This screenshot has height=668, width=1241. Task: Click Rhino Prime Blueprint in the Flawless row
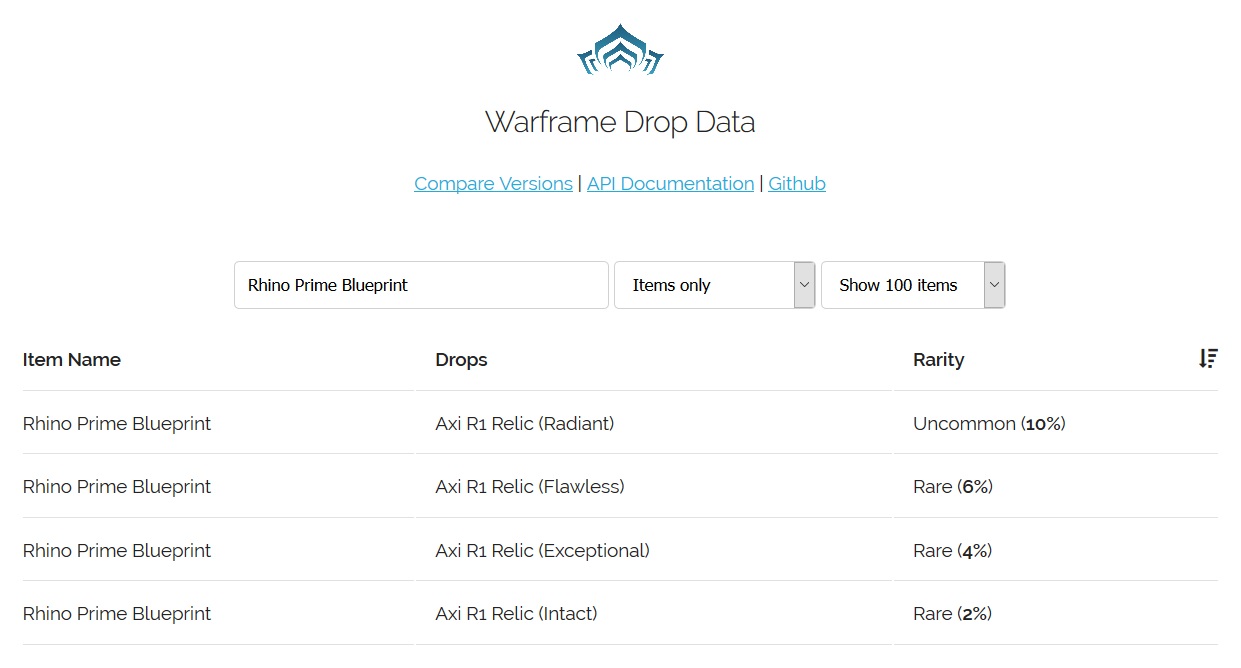click(117, 487)
